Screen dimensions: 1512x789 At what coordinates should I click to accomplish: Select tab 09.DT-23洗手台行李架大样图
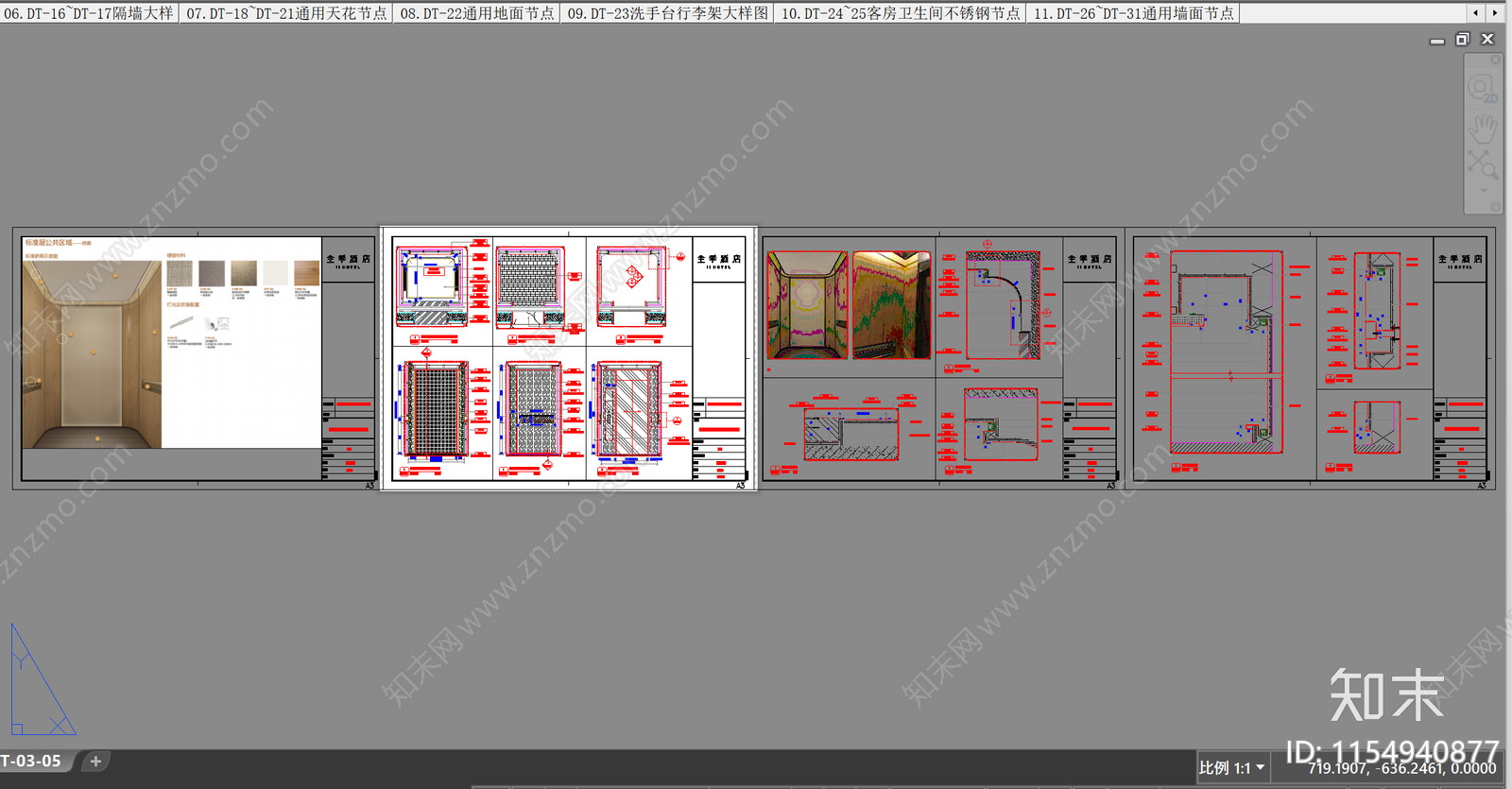click(668, 13)
